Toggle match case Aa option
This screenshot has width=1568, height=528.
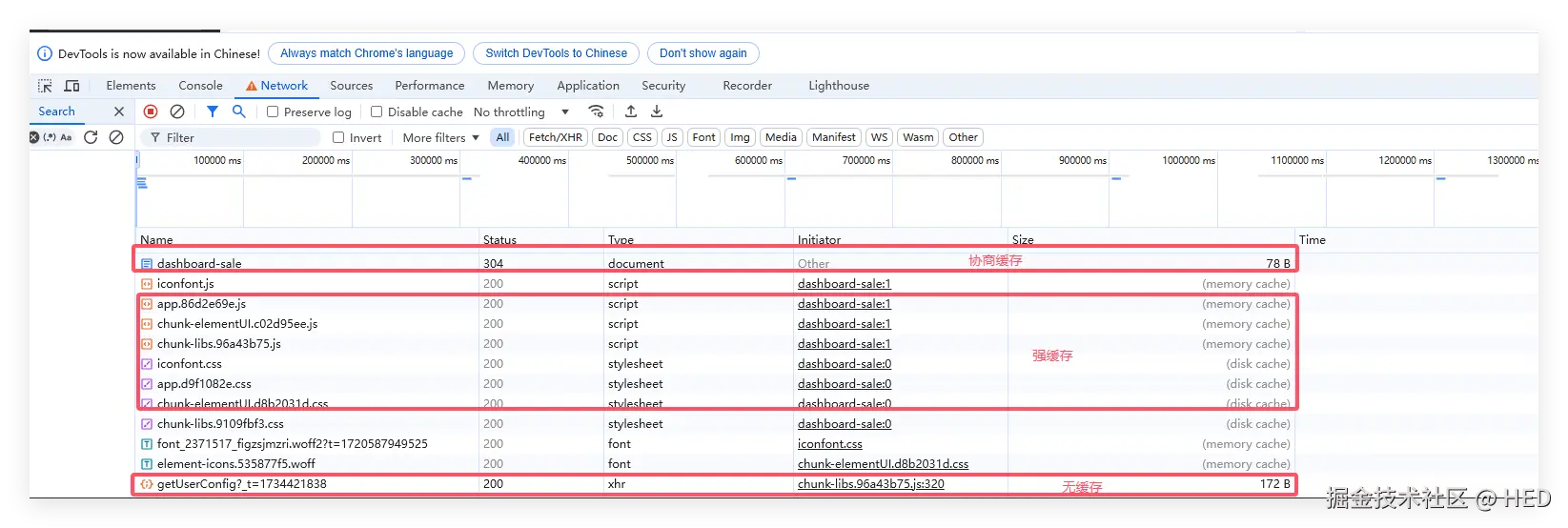click(66, 137)
